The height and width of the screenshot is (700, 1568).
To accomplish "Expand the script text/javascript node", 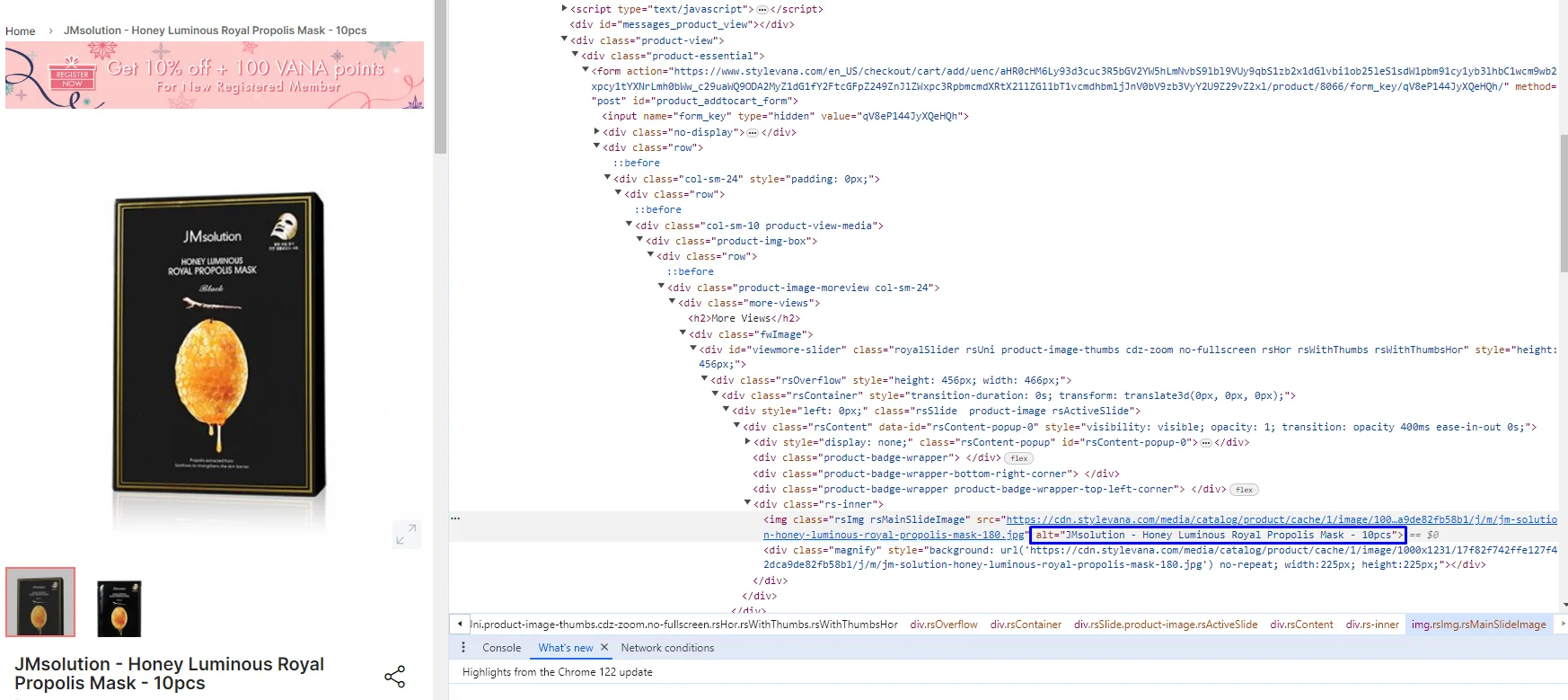I will [x=564, y=9].
